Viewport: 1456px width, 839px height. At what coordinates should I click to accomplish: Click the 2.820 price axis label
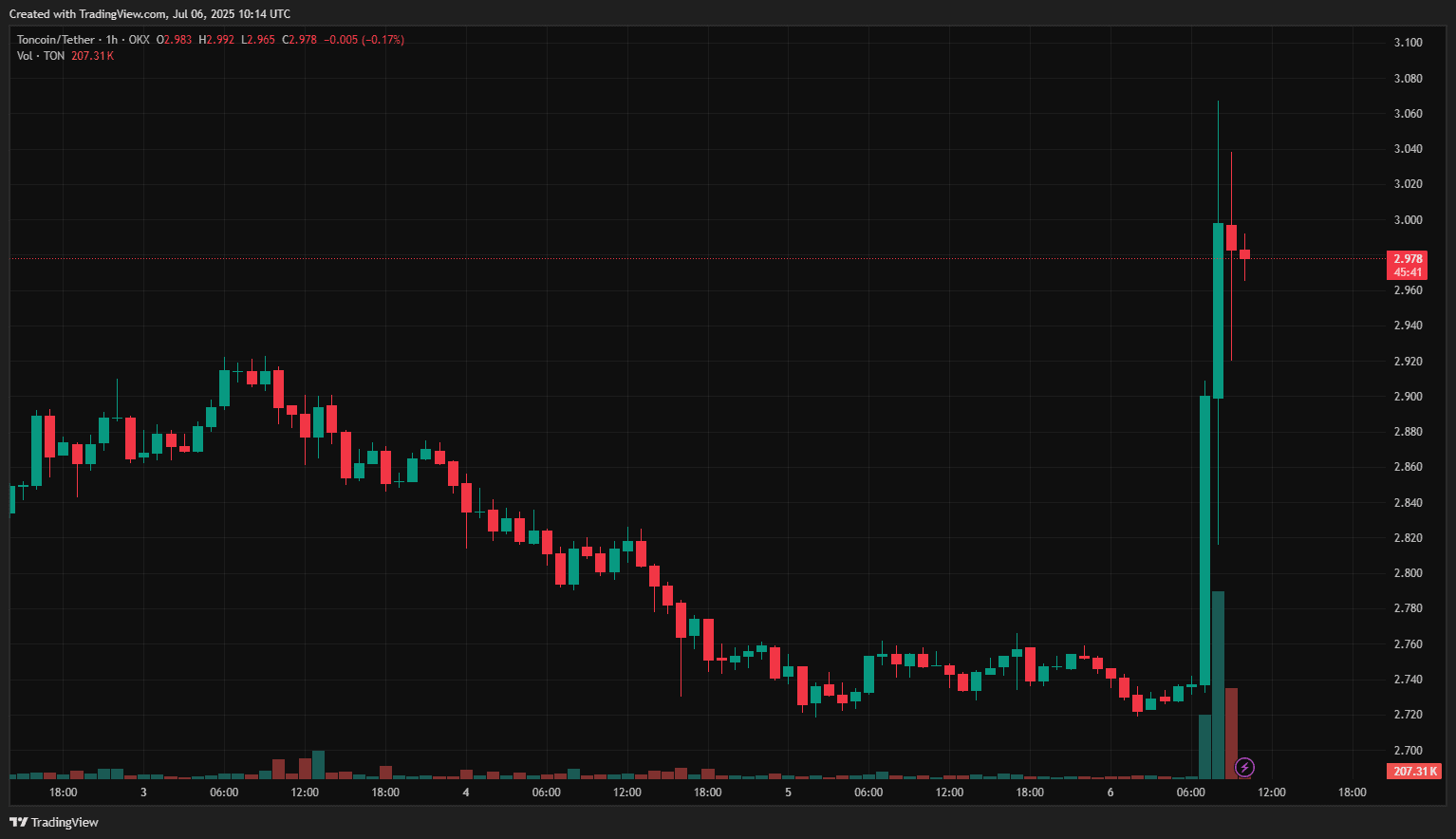[x=1408, y=538]
